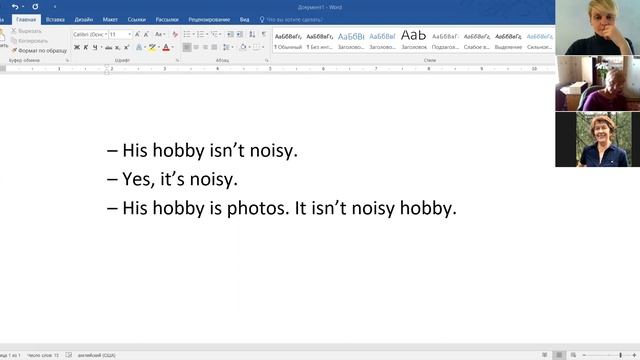Switch to the Рецензирование tab

click(209, 20)
